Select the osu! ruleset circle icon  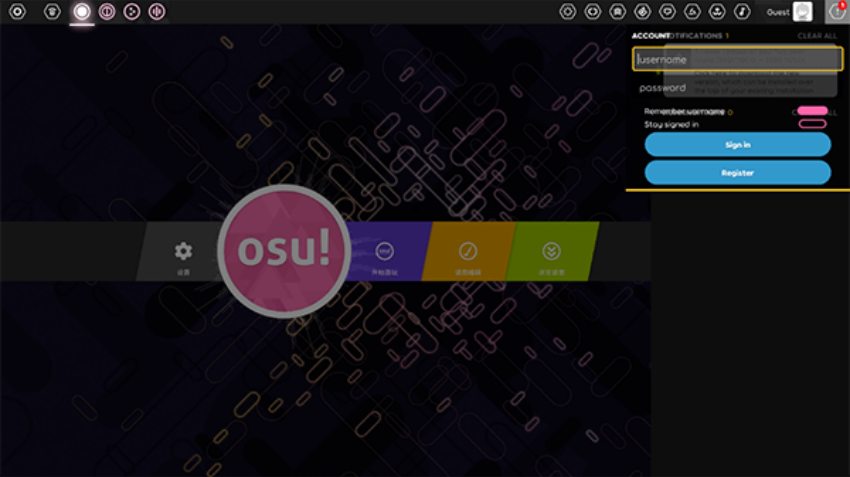click(82, 11)
